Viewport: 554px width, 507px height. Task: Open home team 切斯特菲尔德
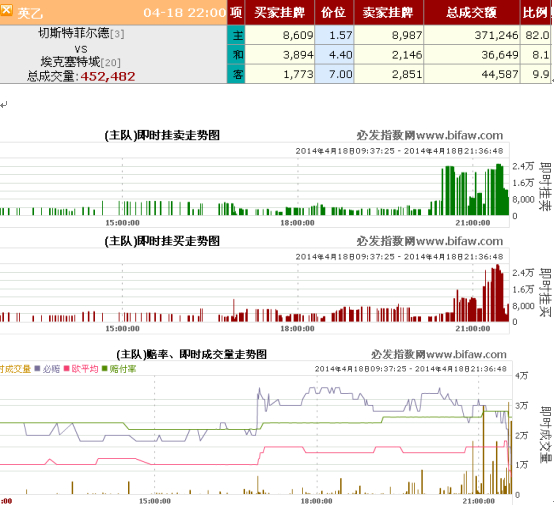[x=74, y=33]
